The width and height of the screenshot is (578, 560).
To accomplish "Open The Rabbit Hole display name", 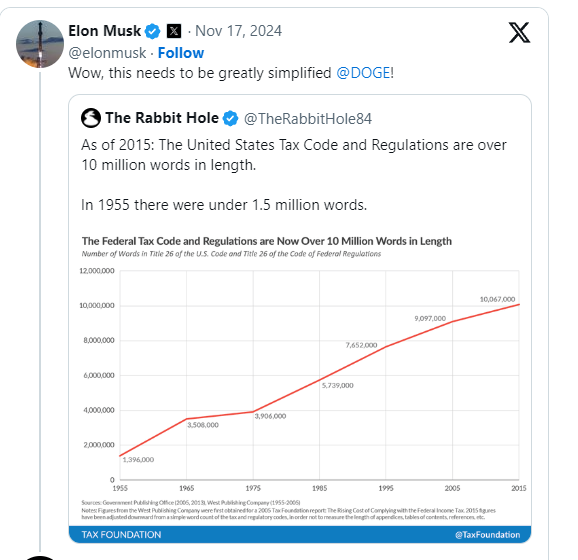I will (x=162, y=118).
